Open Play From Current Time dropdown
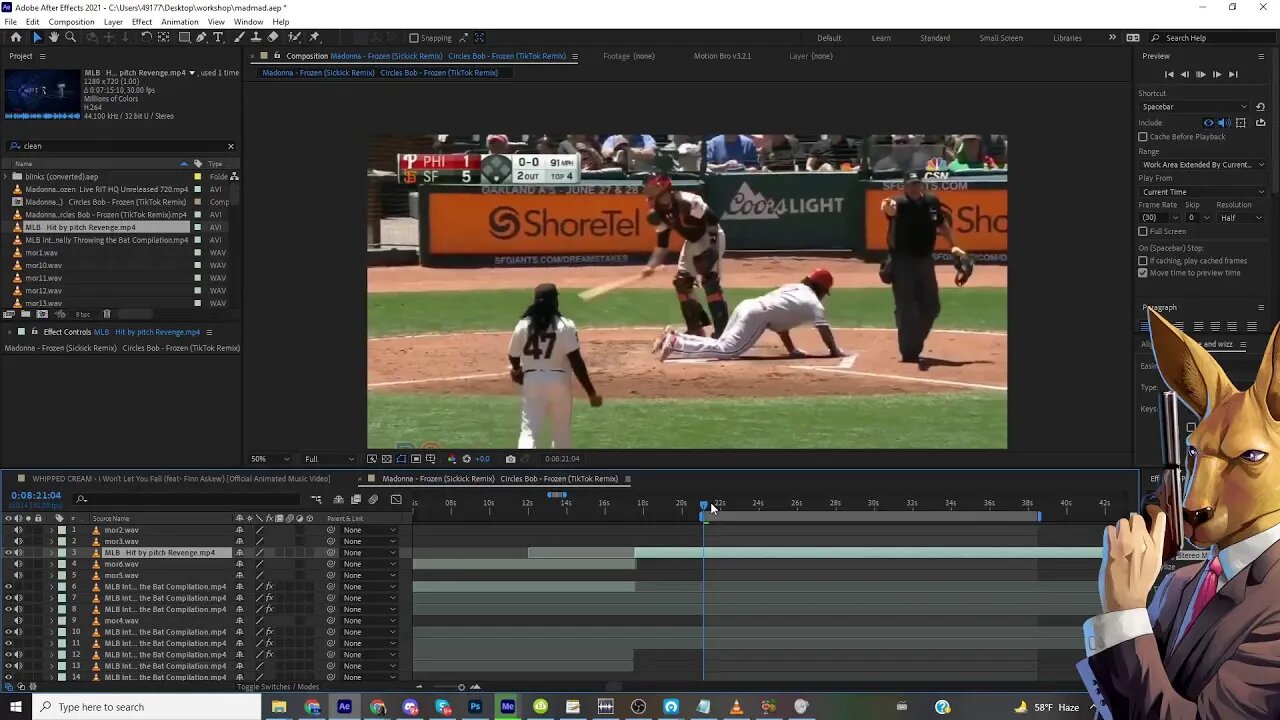The height and width of the screenshot is (720, 1280). pyautogui.click(x=1203, y=192)
